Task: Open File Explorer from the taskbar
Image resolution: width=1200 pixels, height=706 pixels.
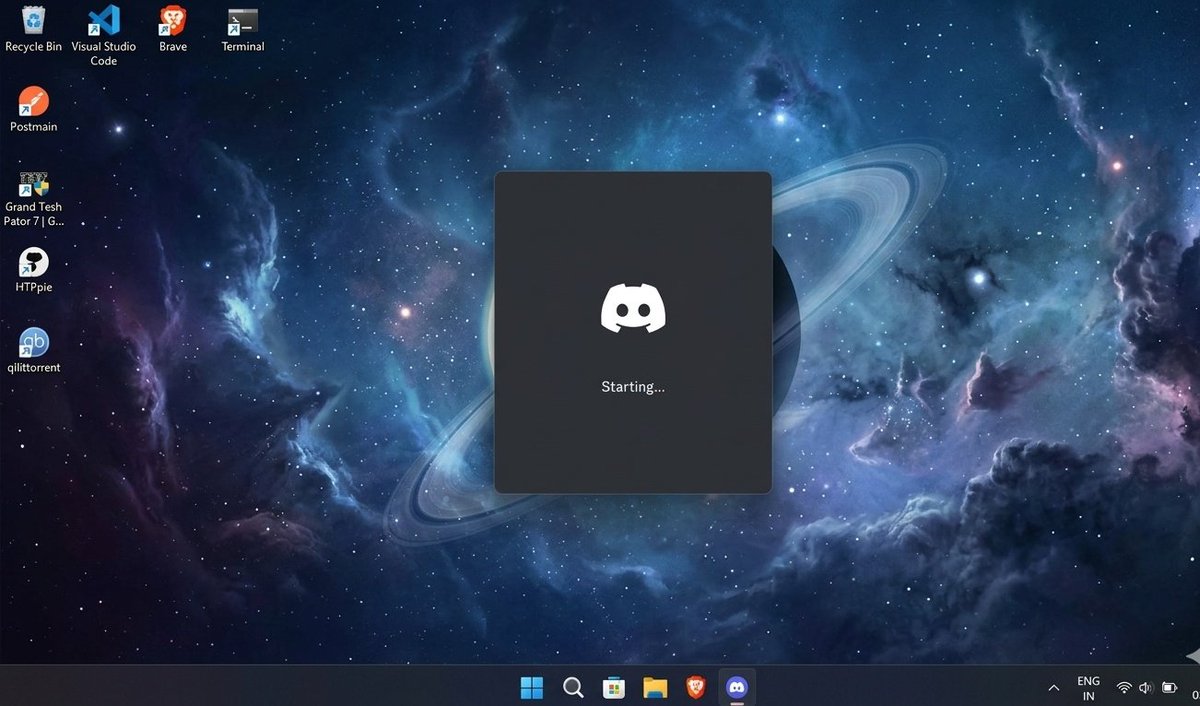Action: pyautogui.click(x=655, y=687)
